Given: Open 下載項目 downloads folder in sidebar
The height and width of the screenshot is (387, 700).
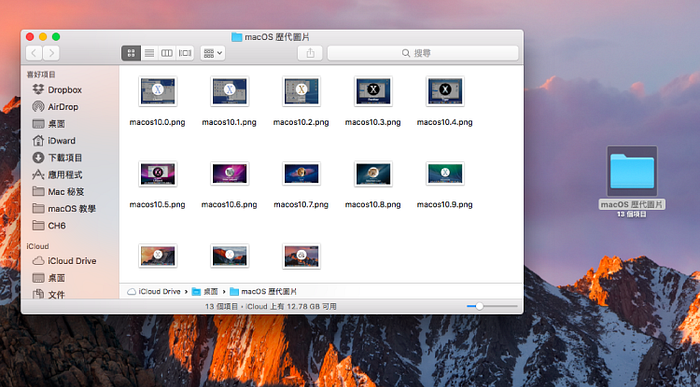Looking at the screenshot, I should (57, 158).
